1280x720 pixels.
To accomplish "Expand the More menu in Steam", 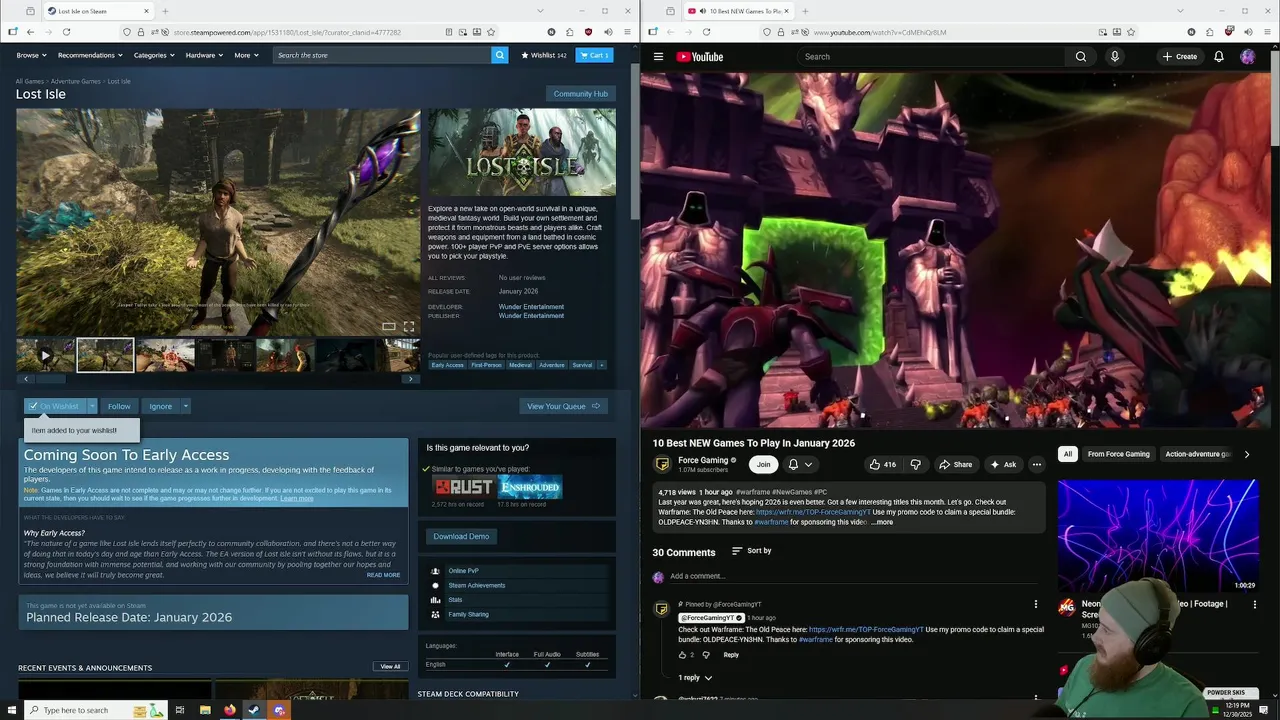I will [x=245, y=55].
